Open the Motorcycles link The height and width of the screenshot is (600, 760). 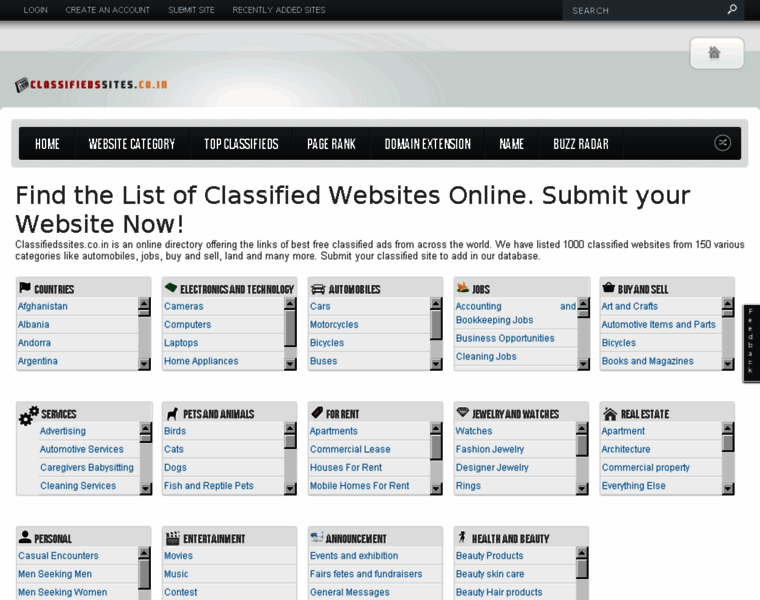334,325
